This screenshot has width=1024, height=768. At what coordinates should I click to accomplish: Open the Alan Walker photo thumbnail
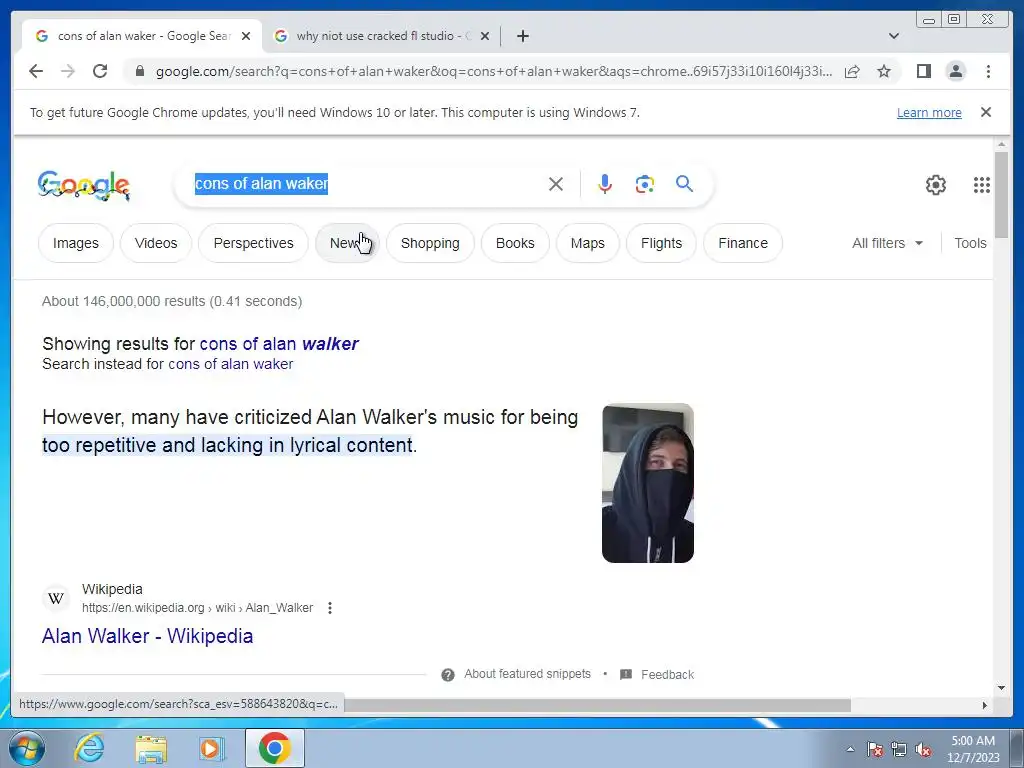coord(647,483)
